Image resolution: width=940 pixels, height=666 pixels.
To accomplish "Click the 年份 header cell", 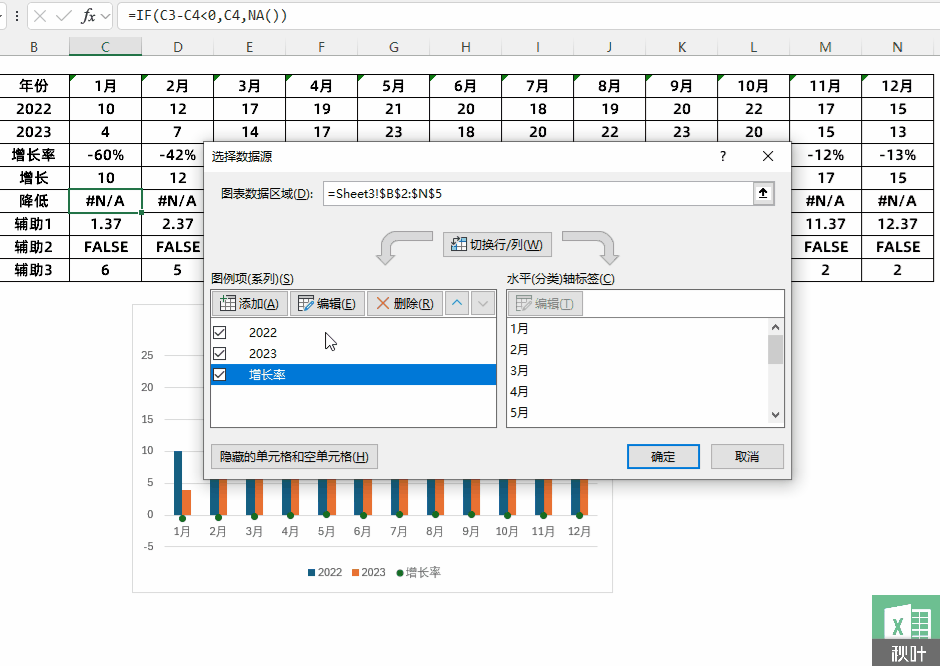I will tap(34, 86).
